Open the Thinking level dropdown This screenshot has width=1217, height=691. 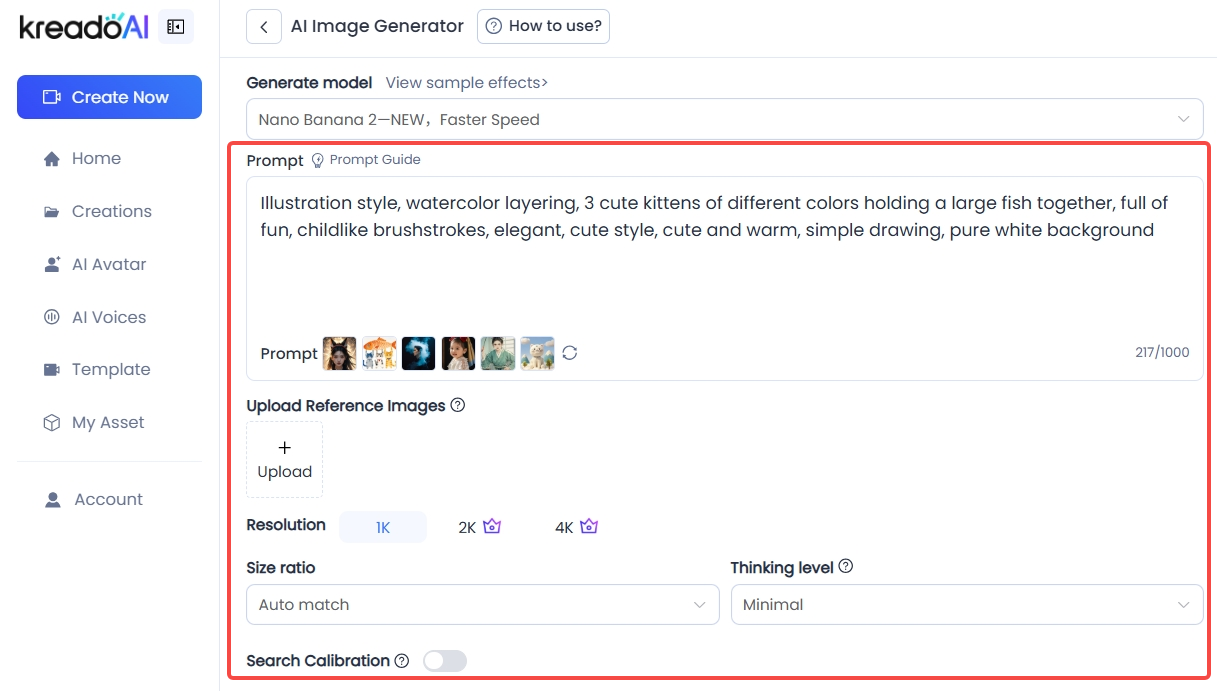click(x=966, y=605)
